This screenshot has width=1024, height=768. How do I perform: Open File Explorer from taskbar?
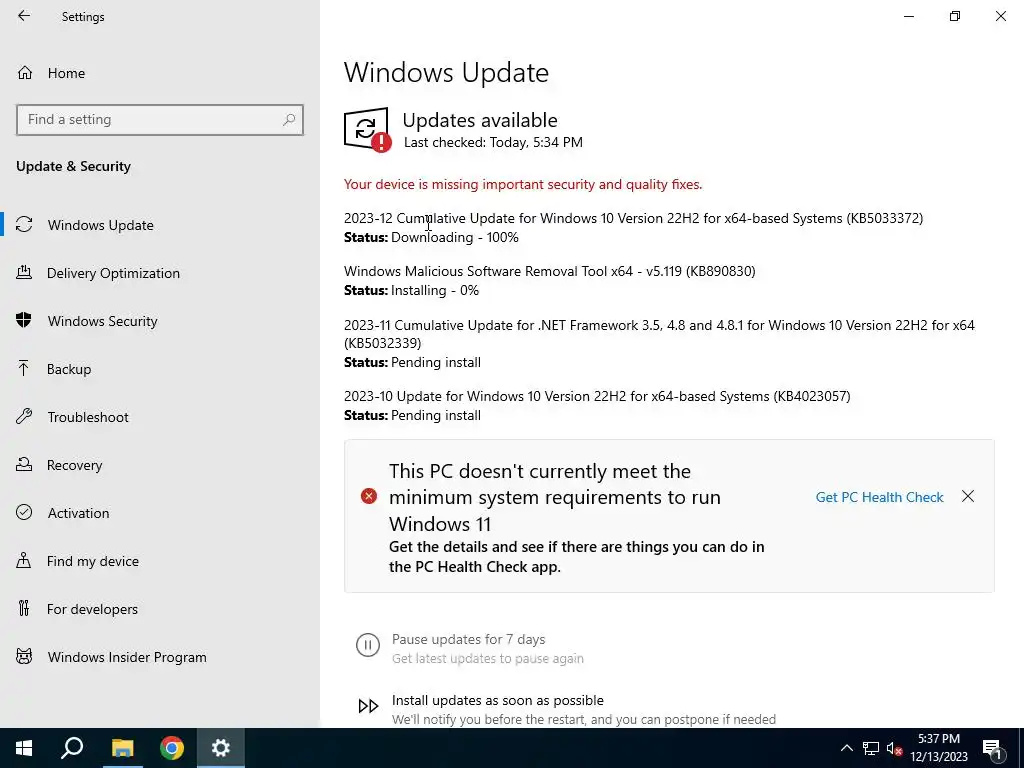(x=122, y=748)
